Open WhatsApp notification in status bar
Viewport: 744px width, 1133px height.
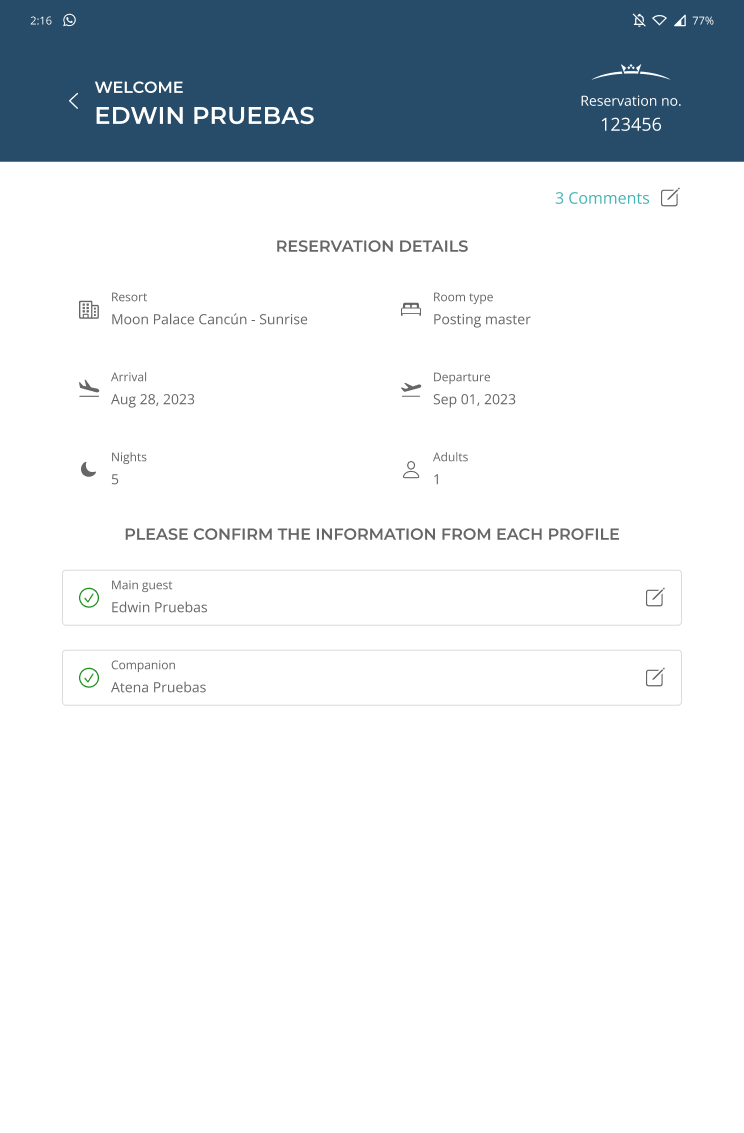[69, 20]
